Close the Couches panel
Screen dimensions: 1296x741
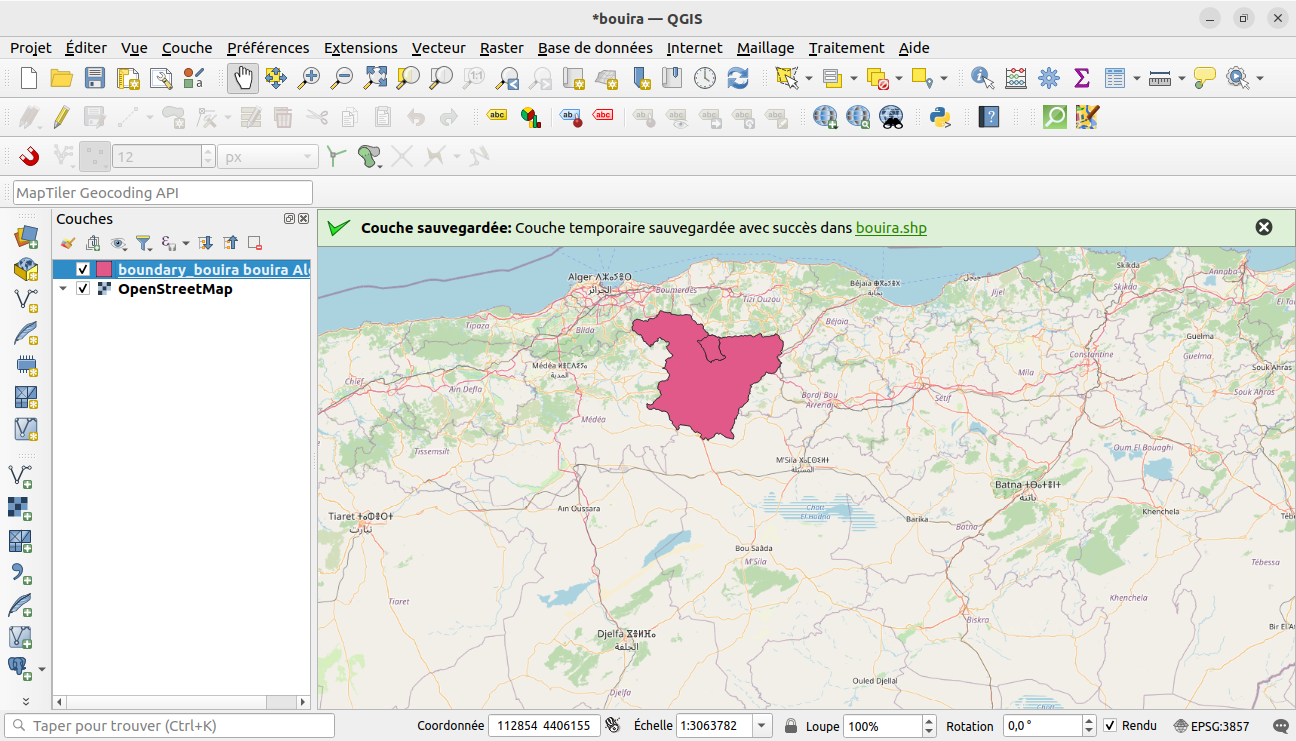(x=304, y=218)
